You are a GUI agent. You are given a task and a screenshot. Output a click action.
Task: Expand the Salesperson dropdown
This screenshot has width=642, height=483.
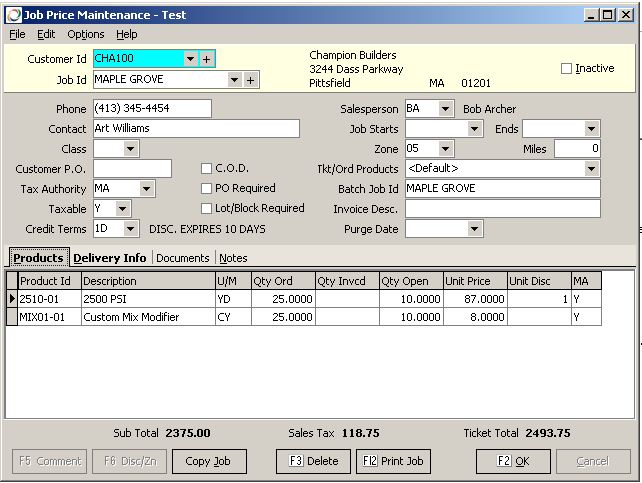(445, 109)
